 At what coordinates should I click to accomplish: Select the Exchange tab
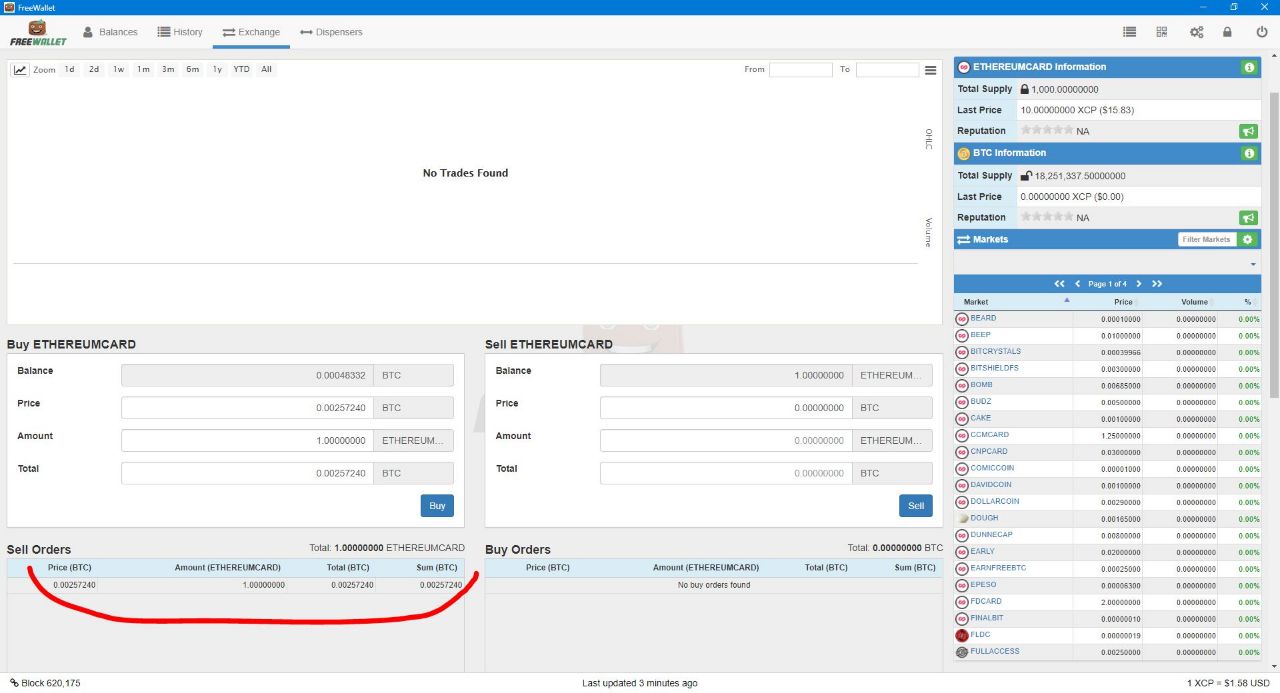pos(251,32)
